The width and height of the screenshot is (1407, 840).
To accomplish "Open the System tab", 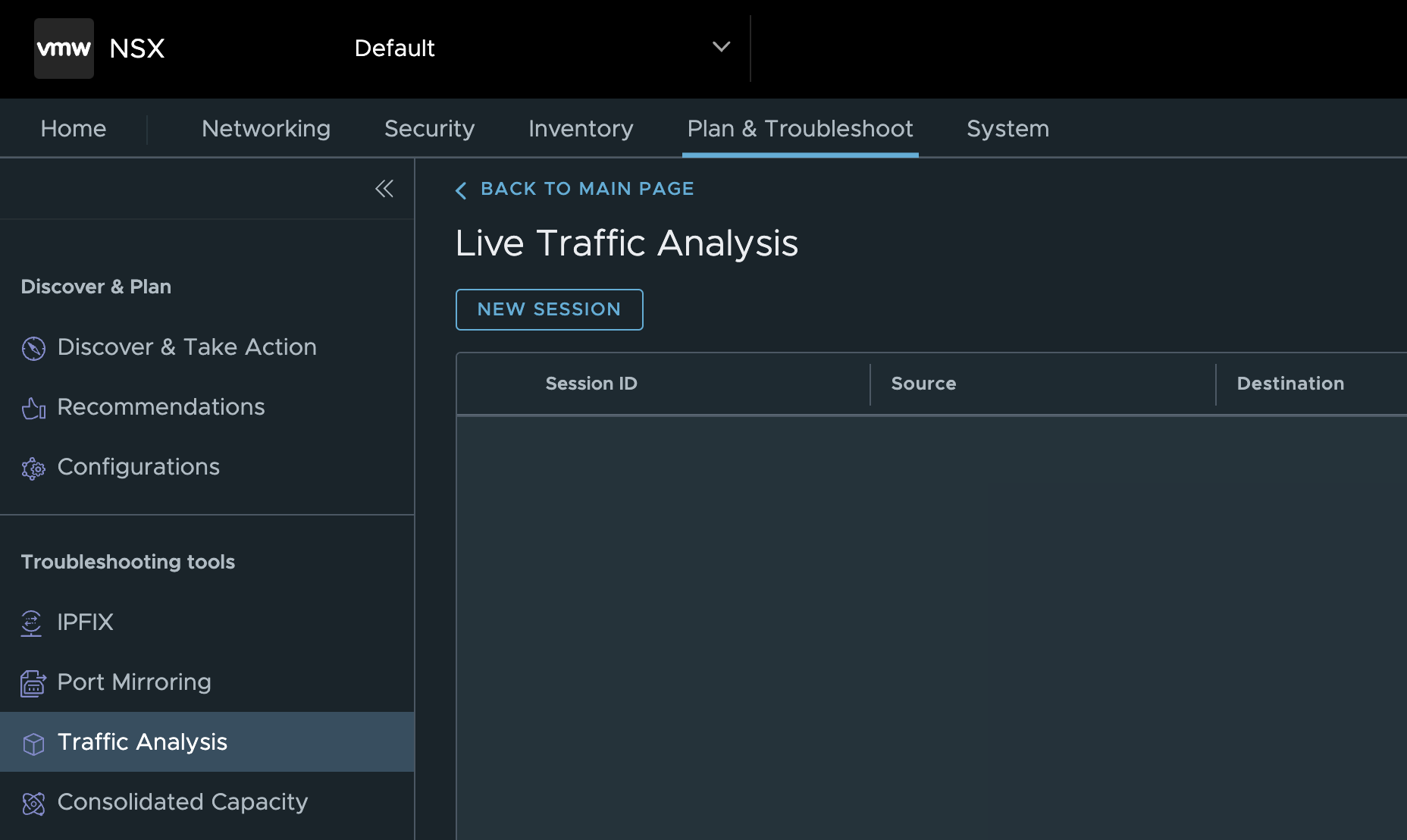I will (x=1007, y=129).
